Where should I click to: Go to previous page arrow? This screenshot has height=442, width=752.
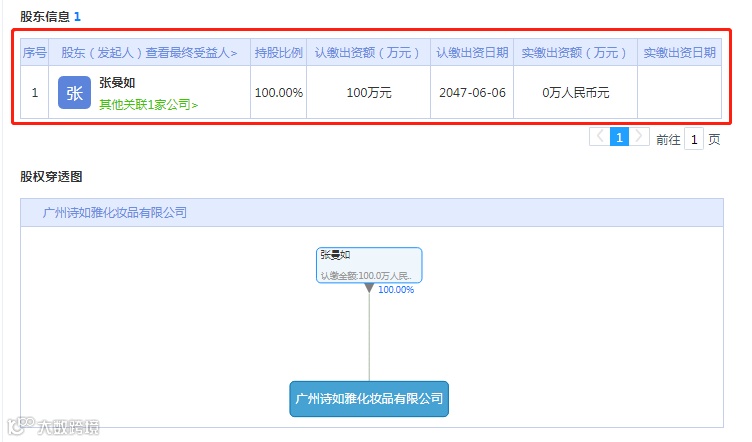coord(599,137)
